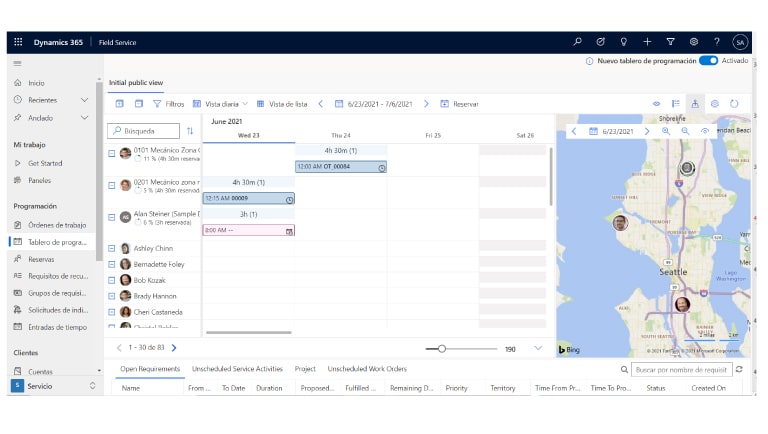Collapse row for 0201 Mecánico zona
Screen dimensions: 768x434
pos(112,185)
